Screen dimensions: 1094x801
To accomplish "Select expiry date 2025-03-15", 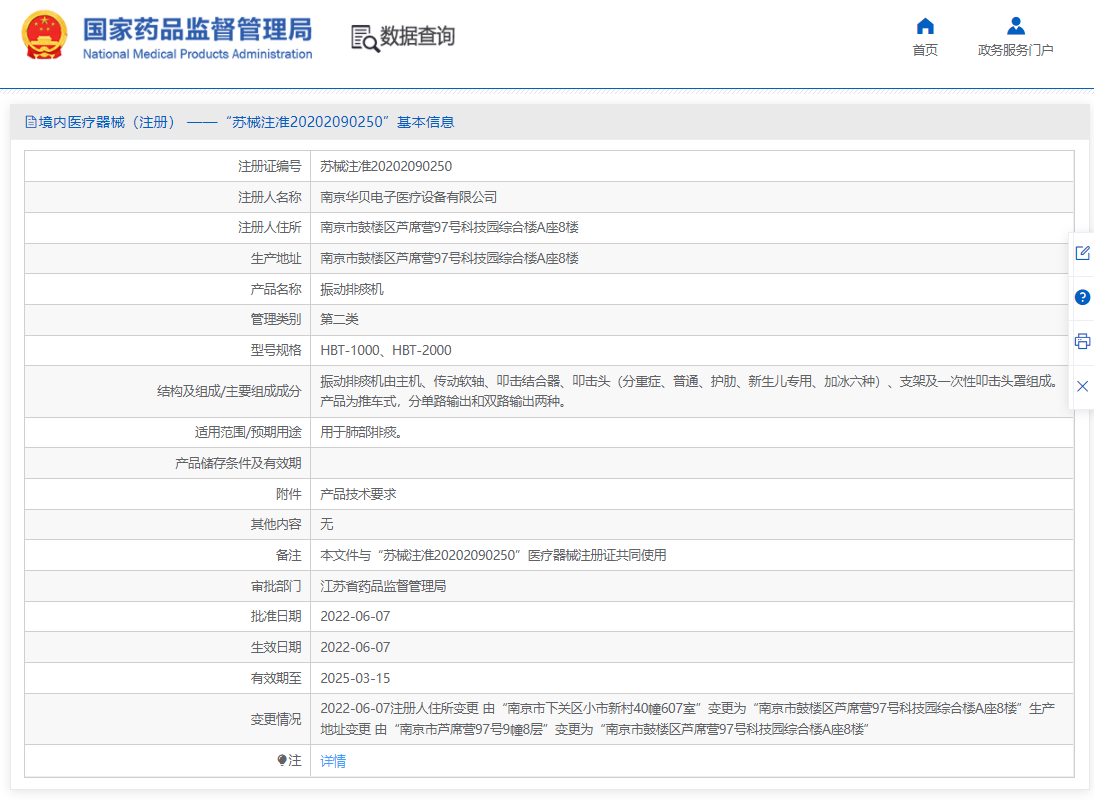I will [x=355, y=678].
